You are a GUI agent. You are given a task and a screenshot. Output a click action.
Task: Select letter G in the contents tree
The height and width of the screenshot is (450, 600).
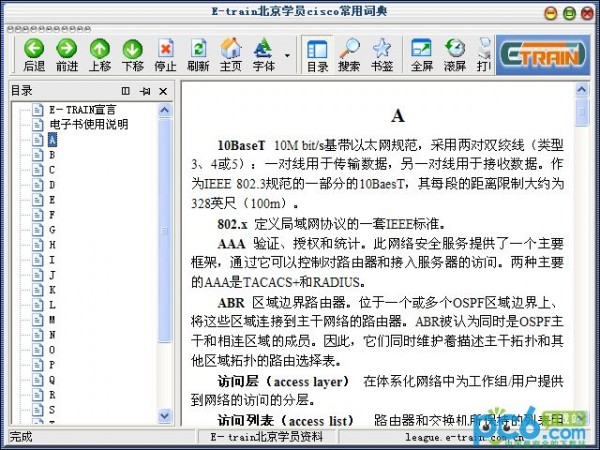52,230
